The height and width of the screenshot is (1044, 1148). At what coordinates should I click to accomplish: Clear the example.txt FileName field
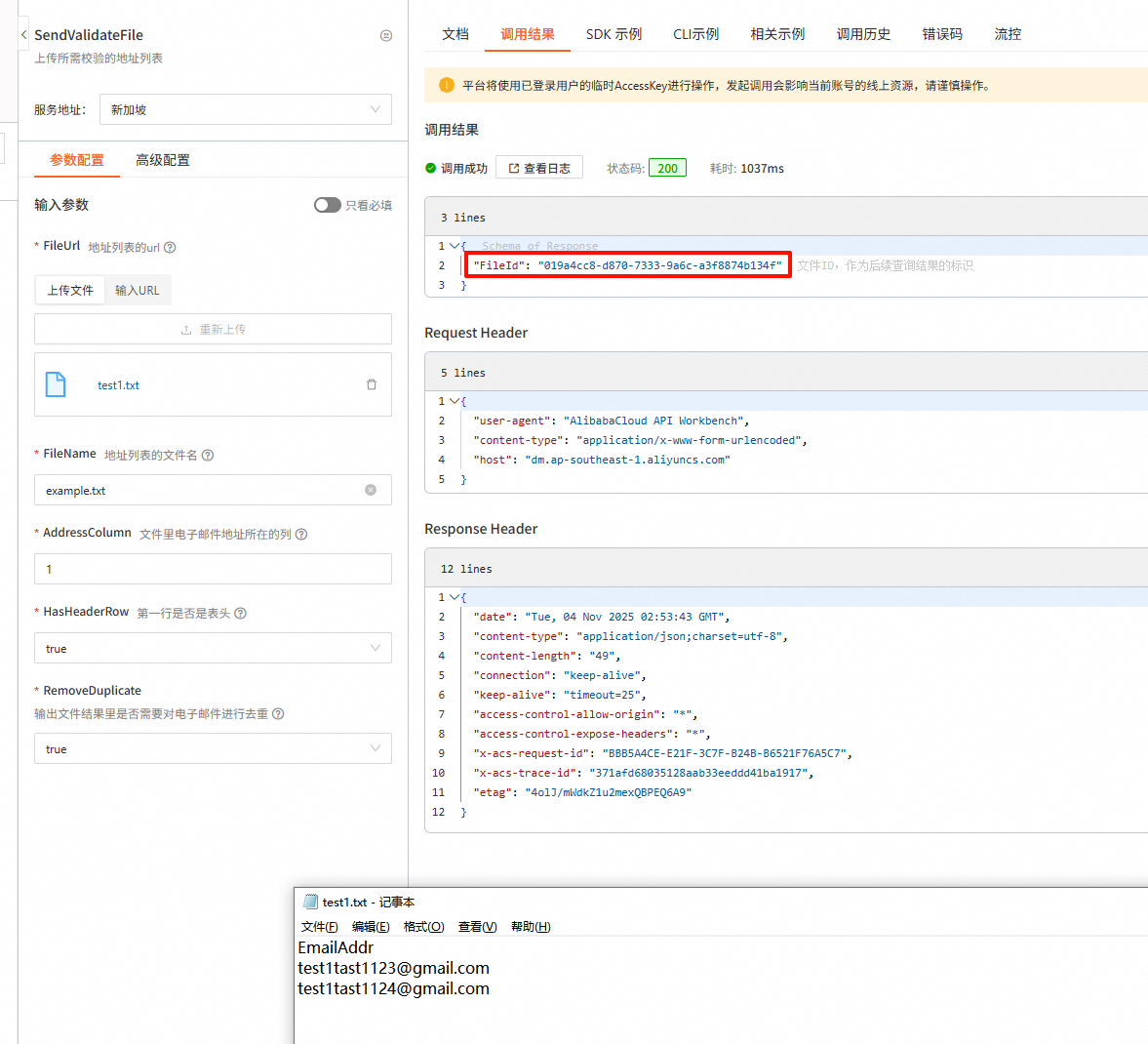(x=371, y=490)
